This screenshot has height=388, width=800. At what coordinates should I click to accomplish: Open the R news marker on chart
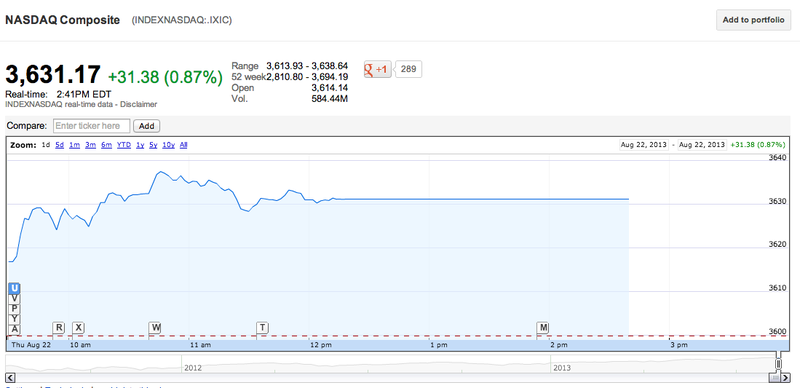click(x=59, y=327)
